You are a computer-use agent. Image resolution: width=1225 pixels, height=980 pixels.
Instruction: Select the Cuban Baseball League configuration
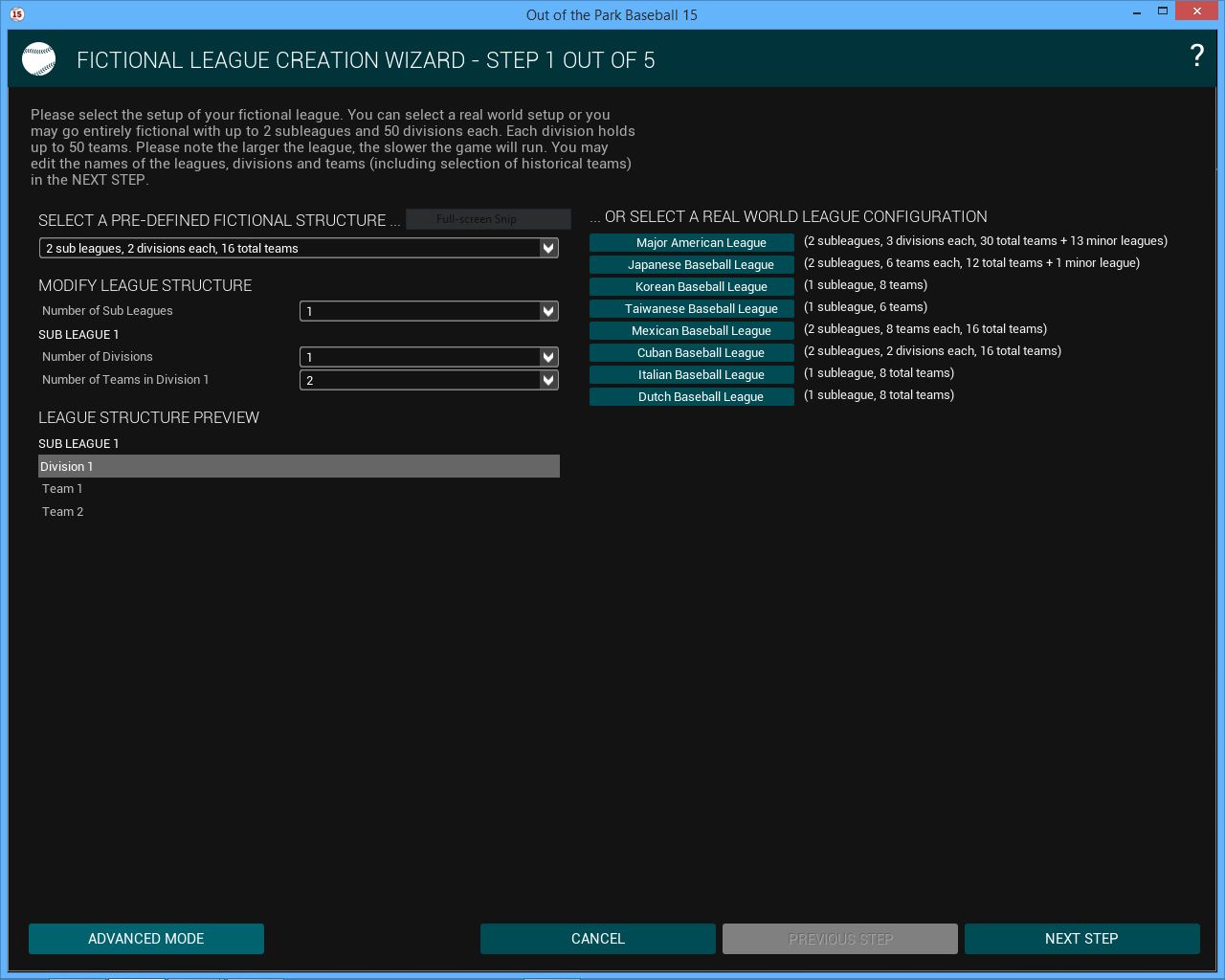coord(691,353)
